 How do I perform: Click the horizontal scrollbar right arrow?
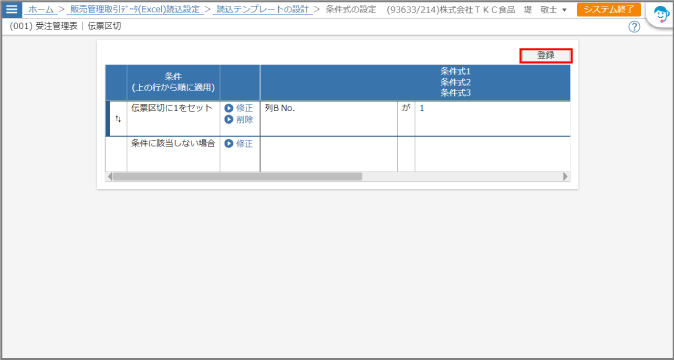coord(566,177)
